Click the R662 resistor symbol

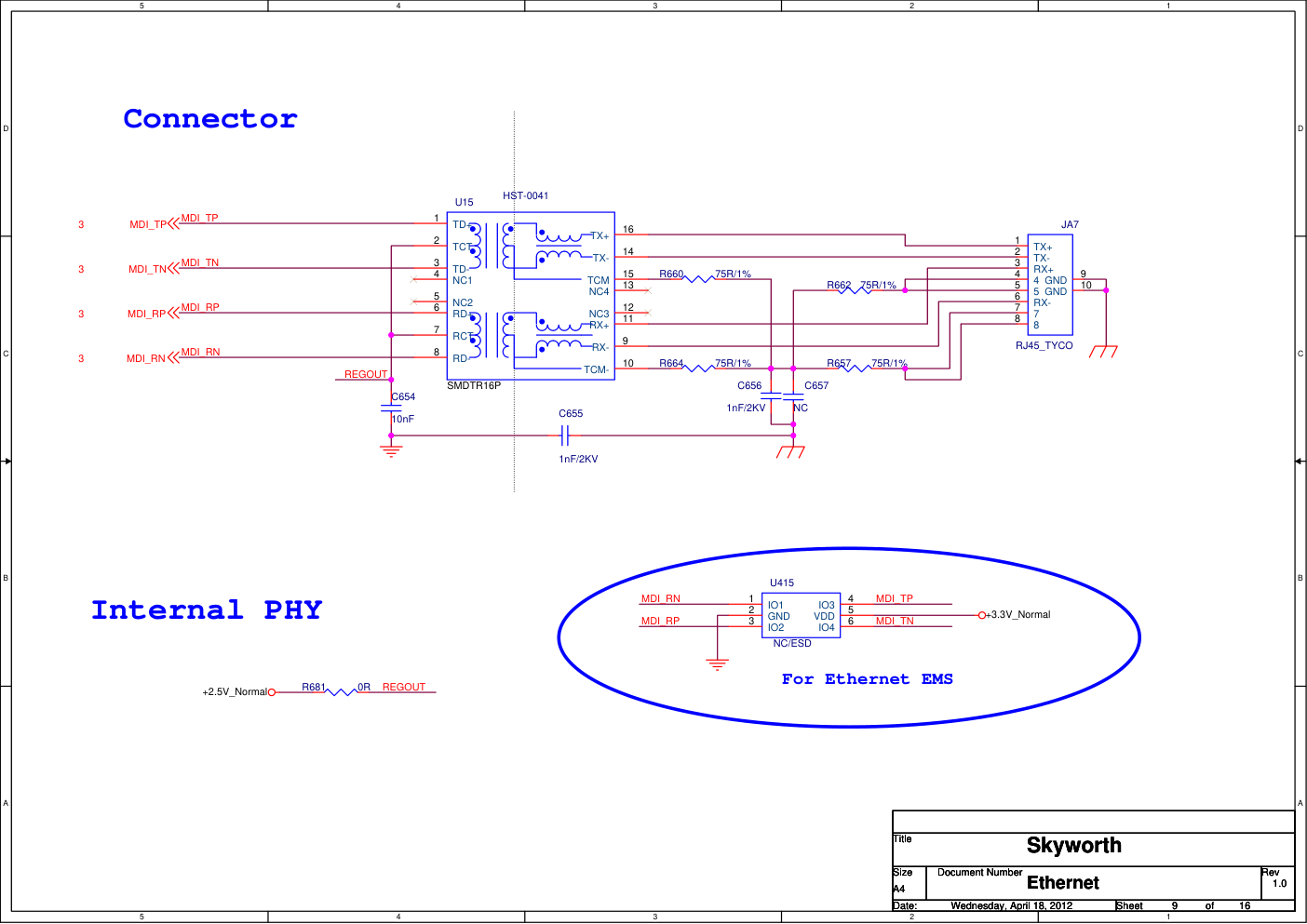click(x=856, y=290)
